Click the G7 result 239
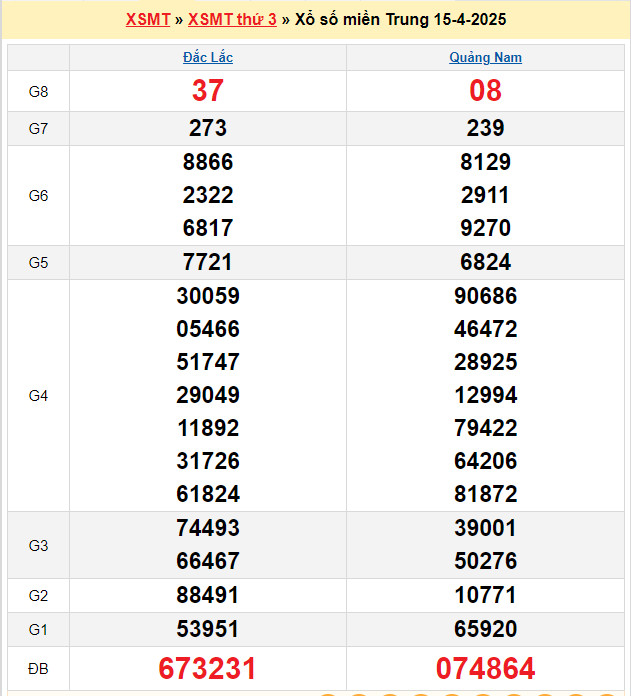631x696 pixels. coord(485,128)
